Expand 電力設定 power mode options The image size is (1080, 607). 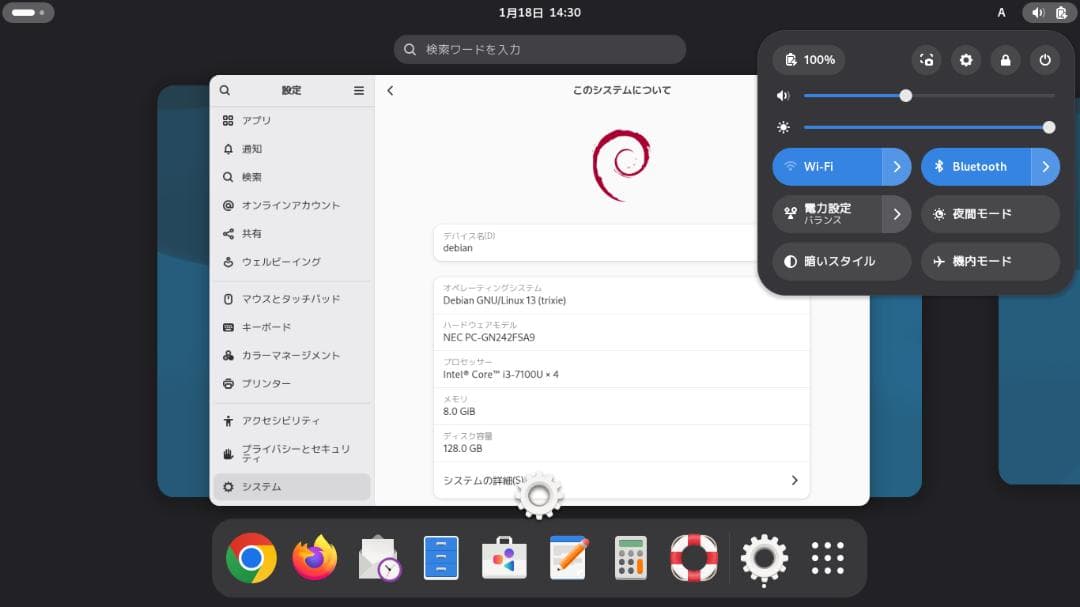tap(897, 214)
